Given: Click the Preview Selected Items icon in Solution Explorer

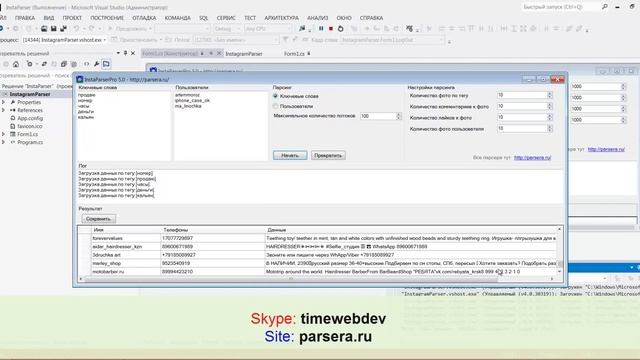Looking at the screenshot, I should tap(106, 64).
